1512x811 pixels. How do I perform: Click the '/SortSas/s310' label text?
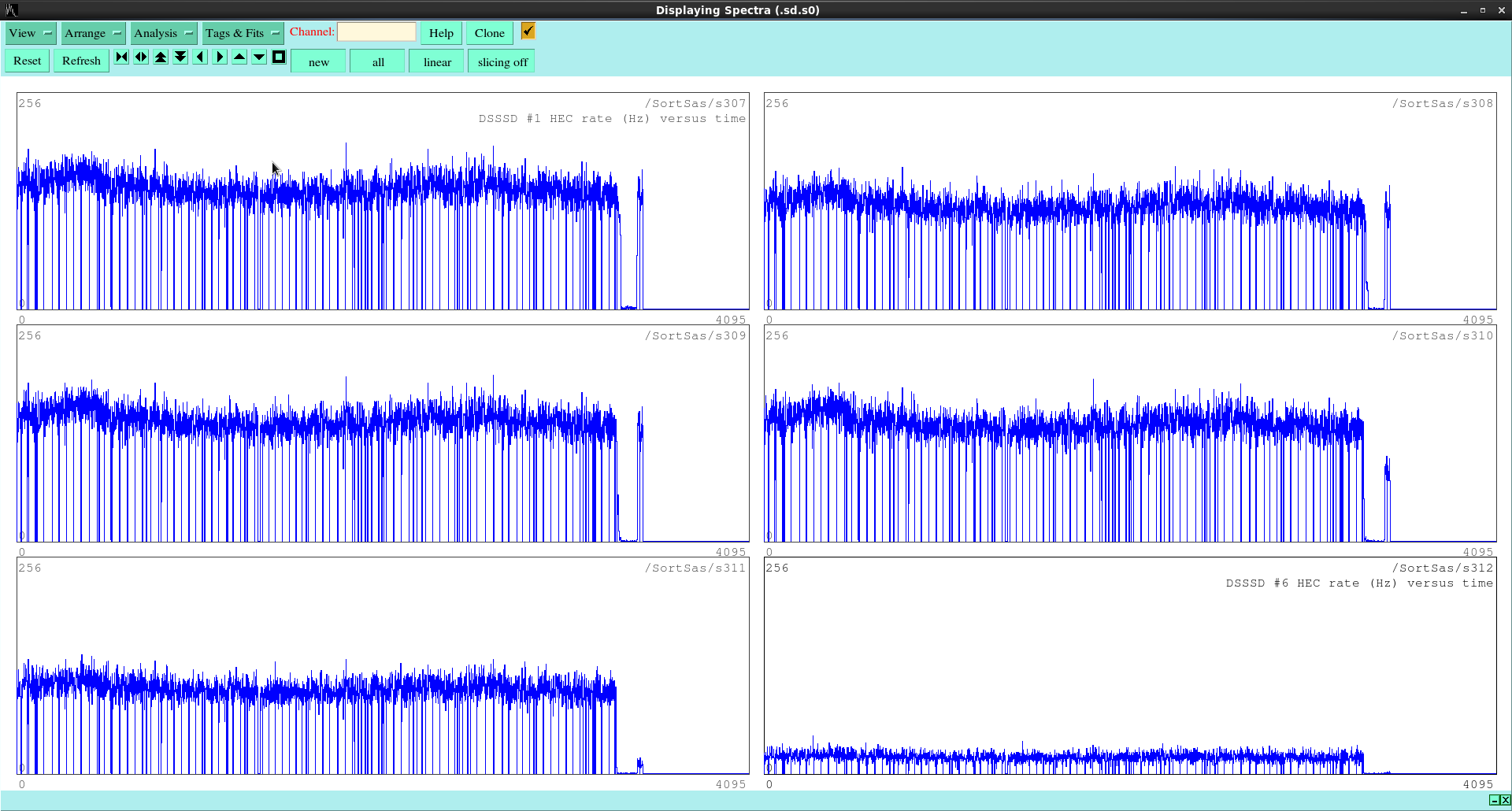click(x=1443, y=335)
